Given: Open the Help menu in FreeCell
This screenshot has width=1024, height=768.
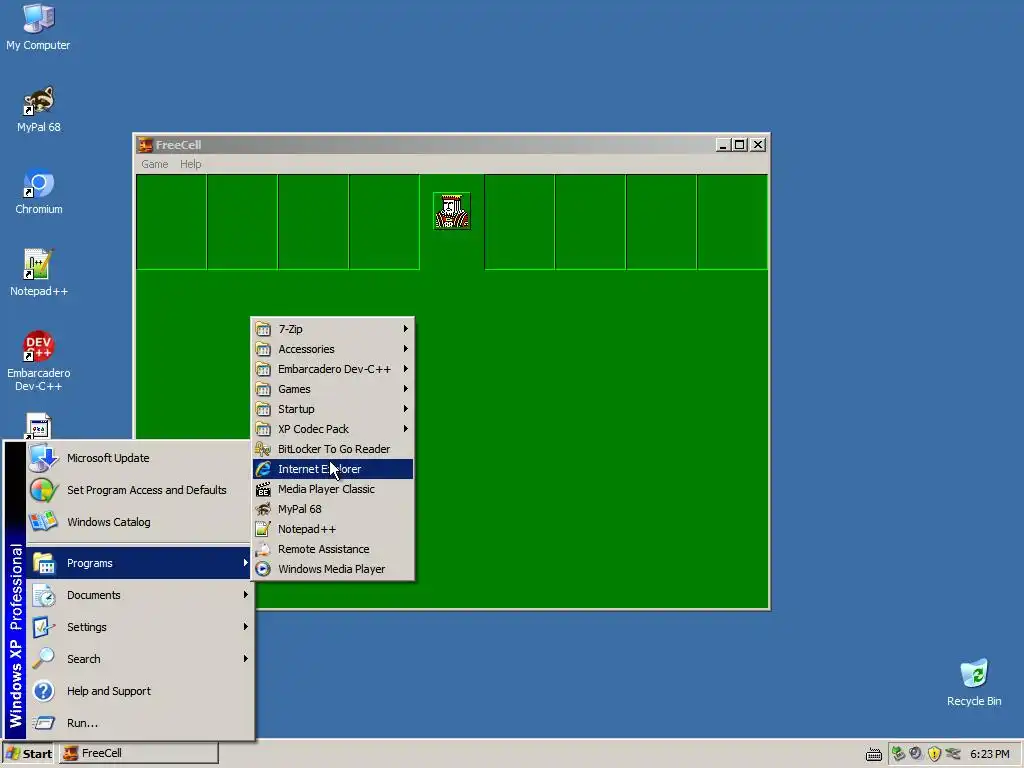Looking at the screenshot, I should pos(191,164).
